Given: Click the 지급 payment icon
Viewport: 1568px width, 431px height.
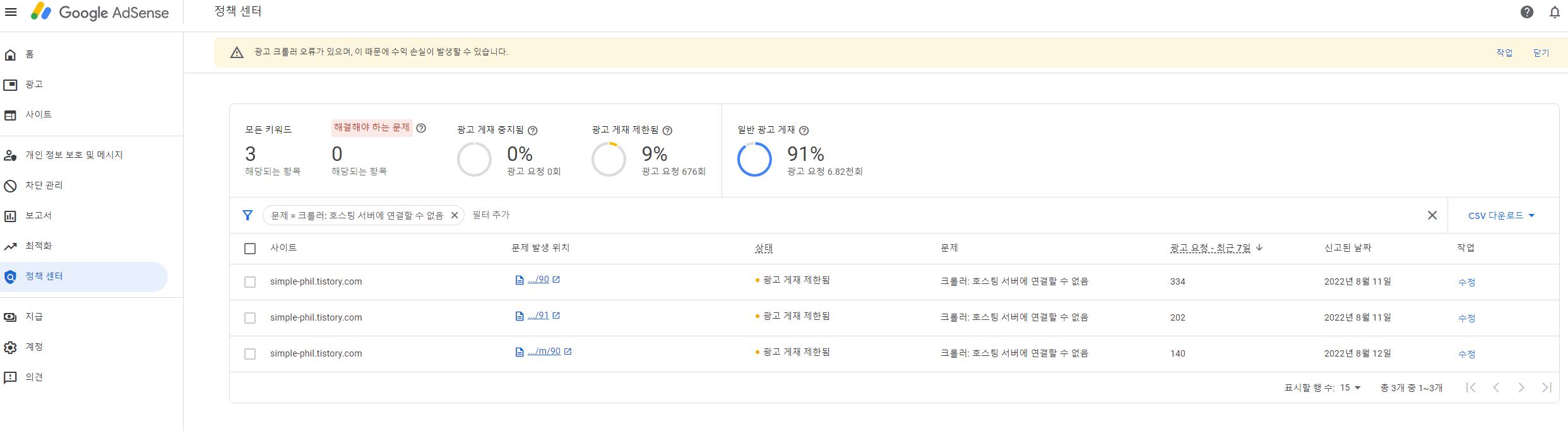Looking at the screenshot, I should pos(10,317).
